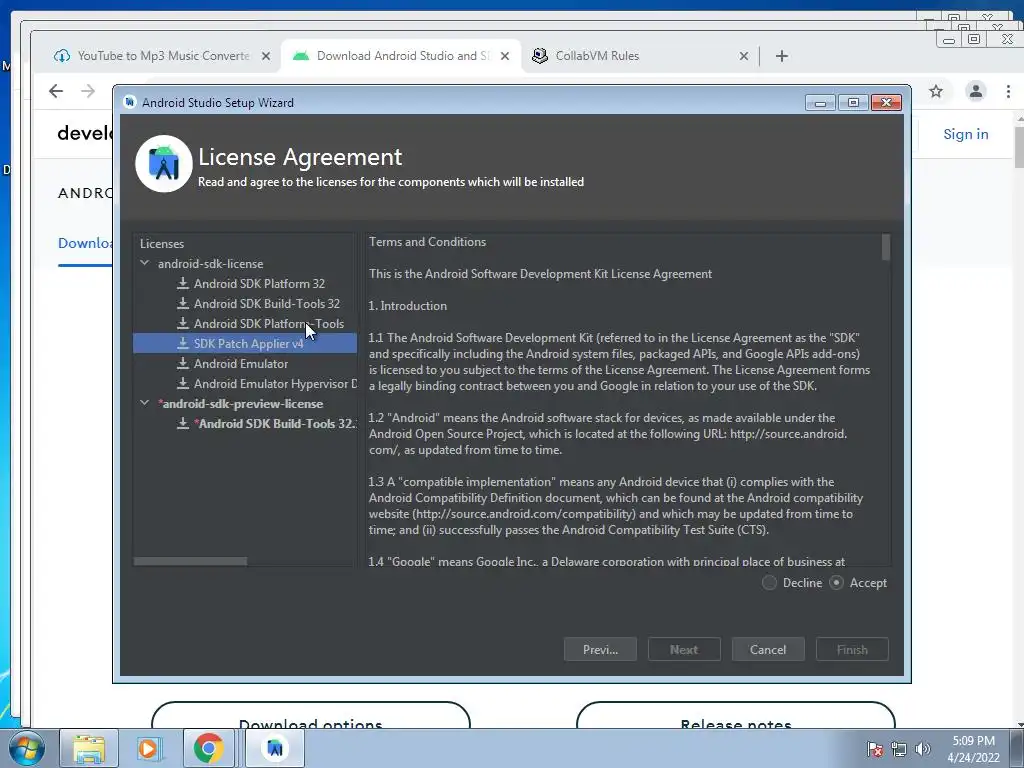
Task: Click 'Terms and Conditions' heading text
Action: point(427,242)
